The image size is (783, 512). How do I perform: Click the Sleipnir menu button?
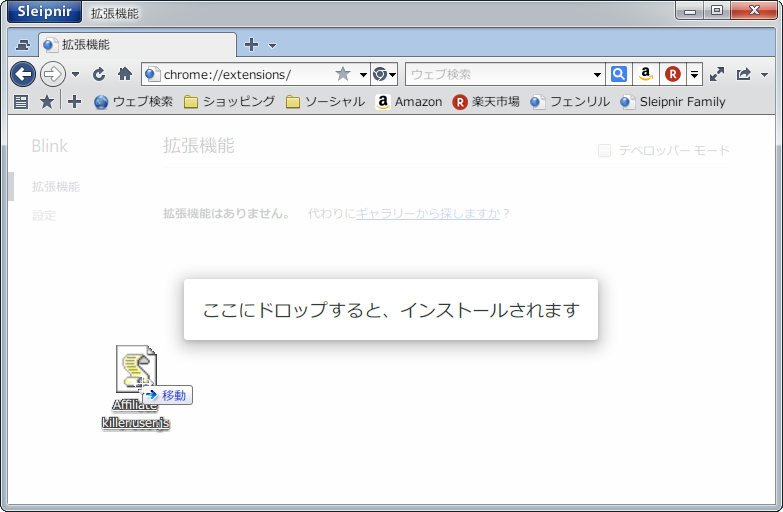coord(44,11)
